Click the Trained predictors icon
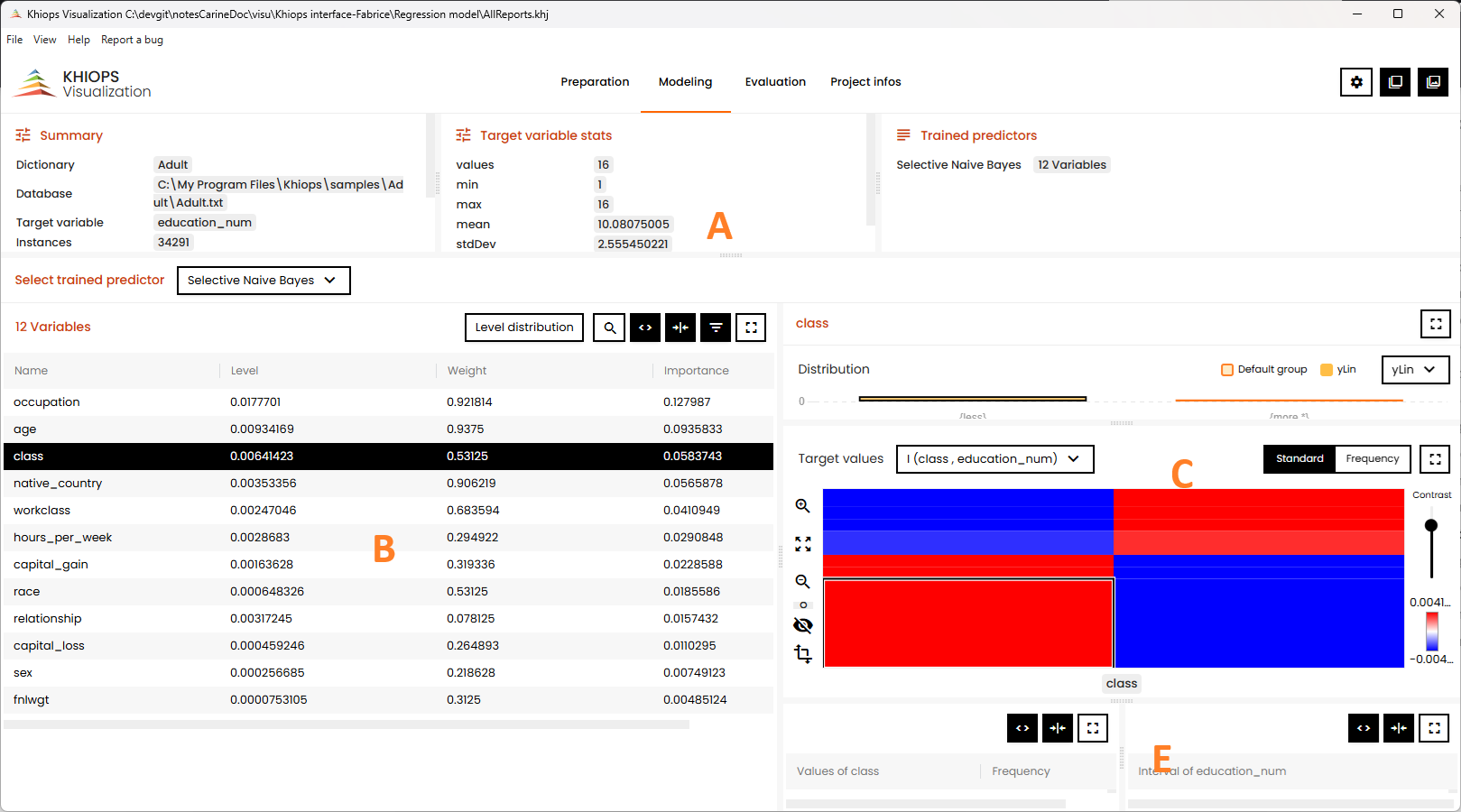This screenshot has height=812, width=1461. [903, 135]
